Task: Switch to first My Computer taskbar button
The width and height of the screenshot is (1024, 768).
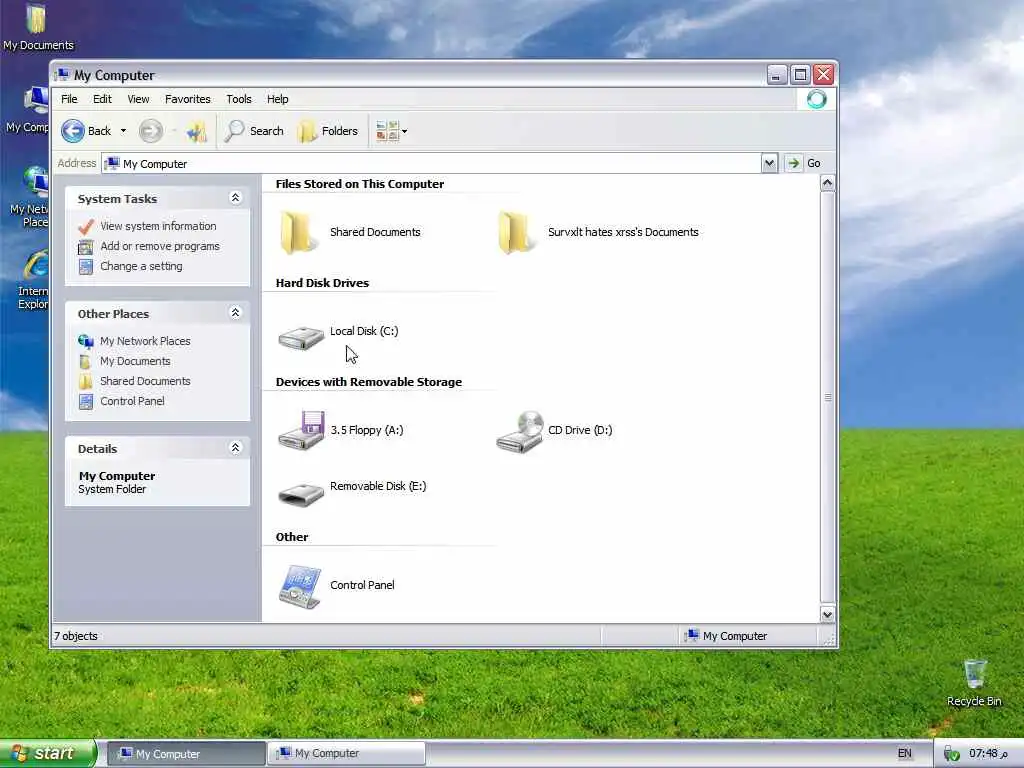Action: click(186, 754)
